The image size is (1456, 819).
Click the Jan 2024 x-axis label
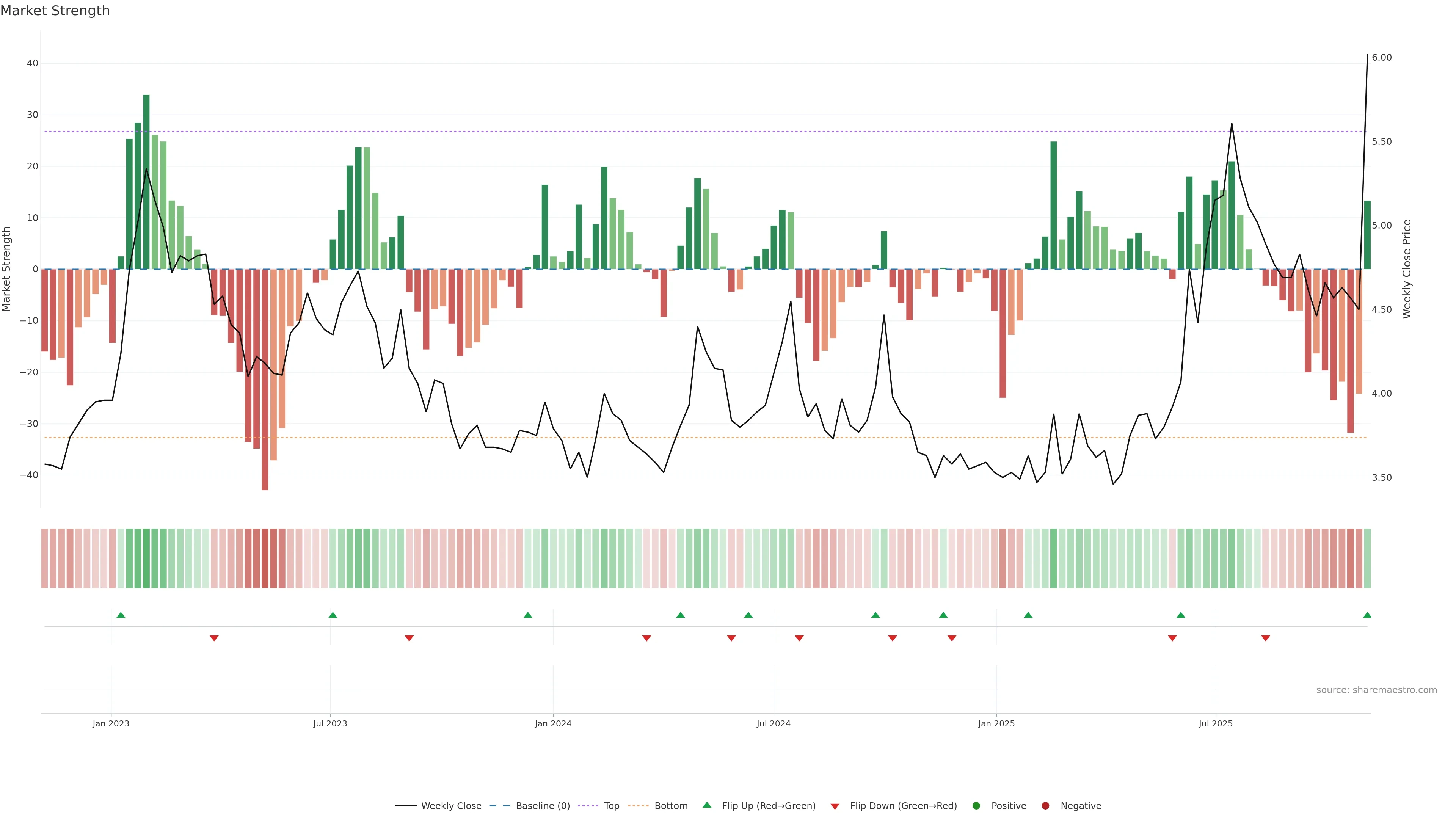pyautogui.click(x=553, y=723)
